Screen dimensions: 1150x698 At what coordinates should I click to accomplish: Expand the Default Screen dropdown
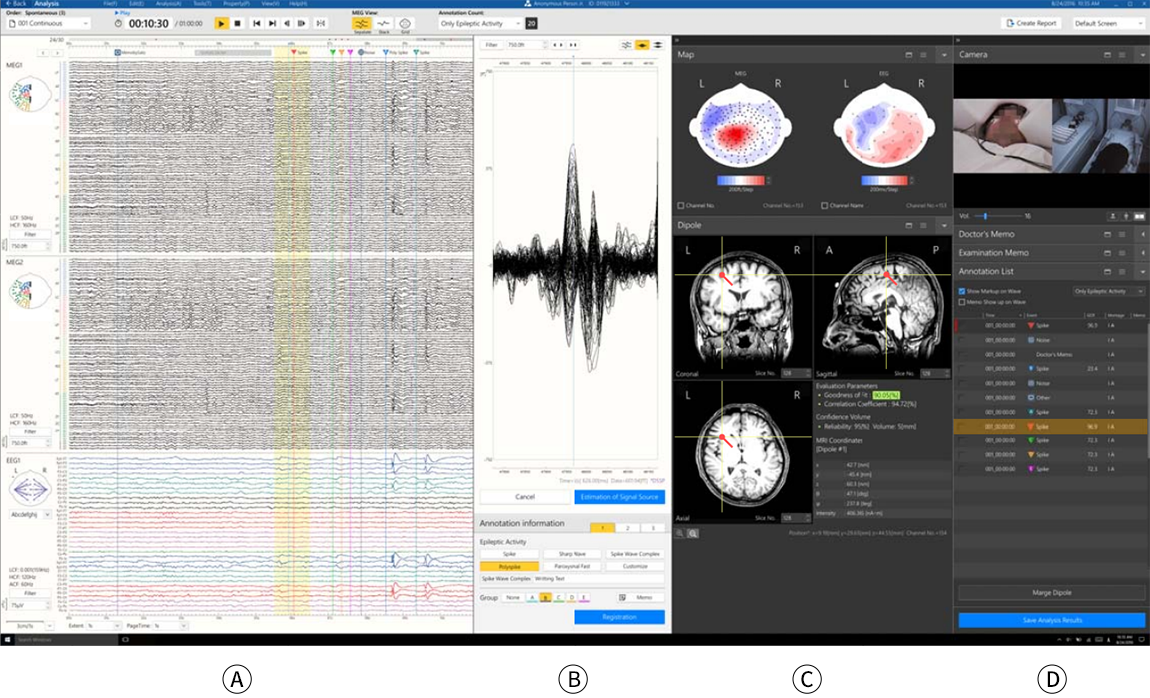click(1109, 23)
